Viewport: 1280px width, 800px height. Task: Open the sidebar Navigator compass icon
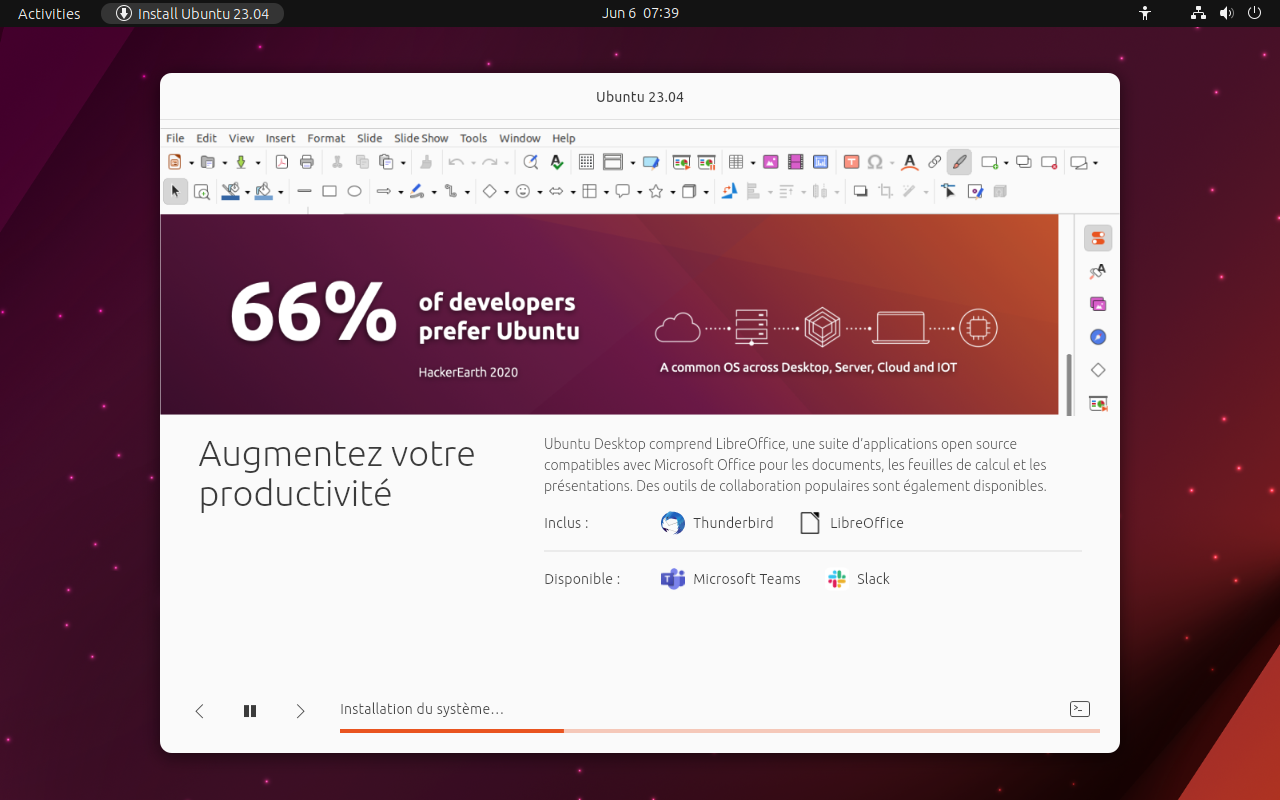[1098, 337]
